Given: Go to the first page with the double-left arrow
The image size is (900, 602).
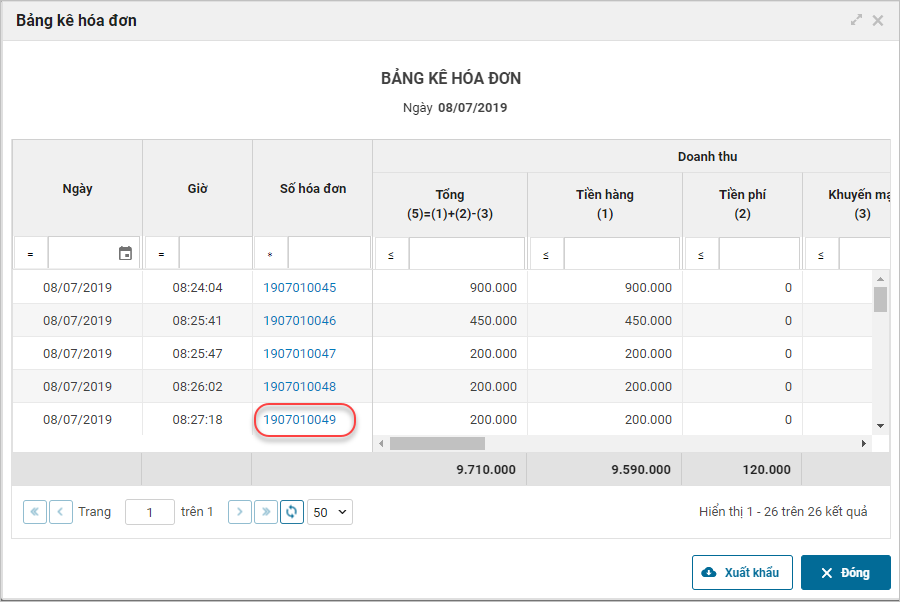Looking at the screenshot, I should click(34, 511).
